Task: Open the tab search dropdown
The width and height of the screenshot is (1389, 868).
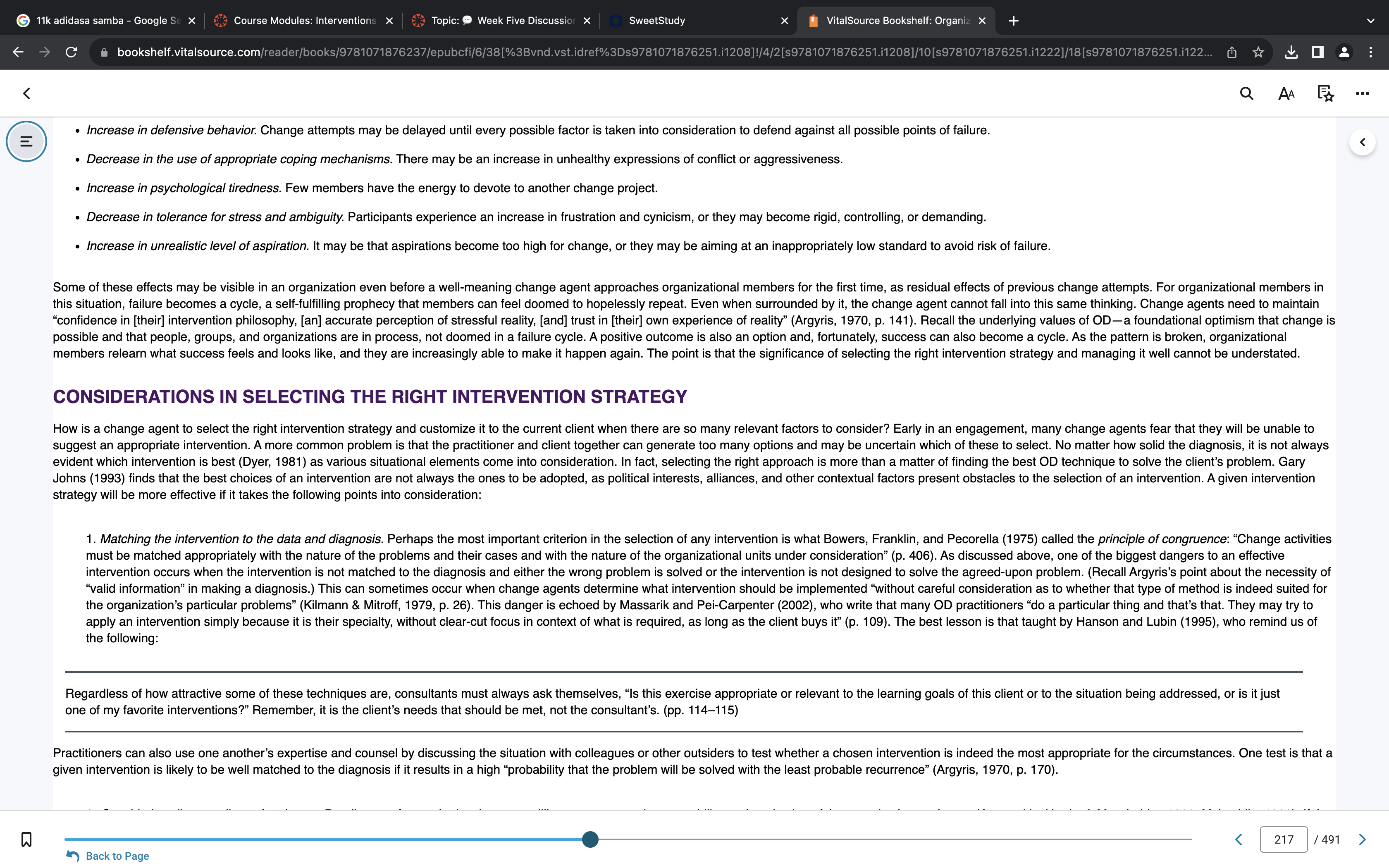Action: pos(1371,21)
